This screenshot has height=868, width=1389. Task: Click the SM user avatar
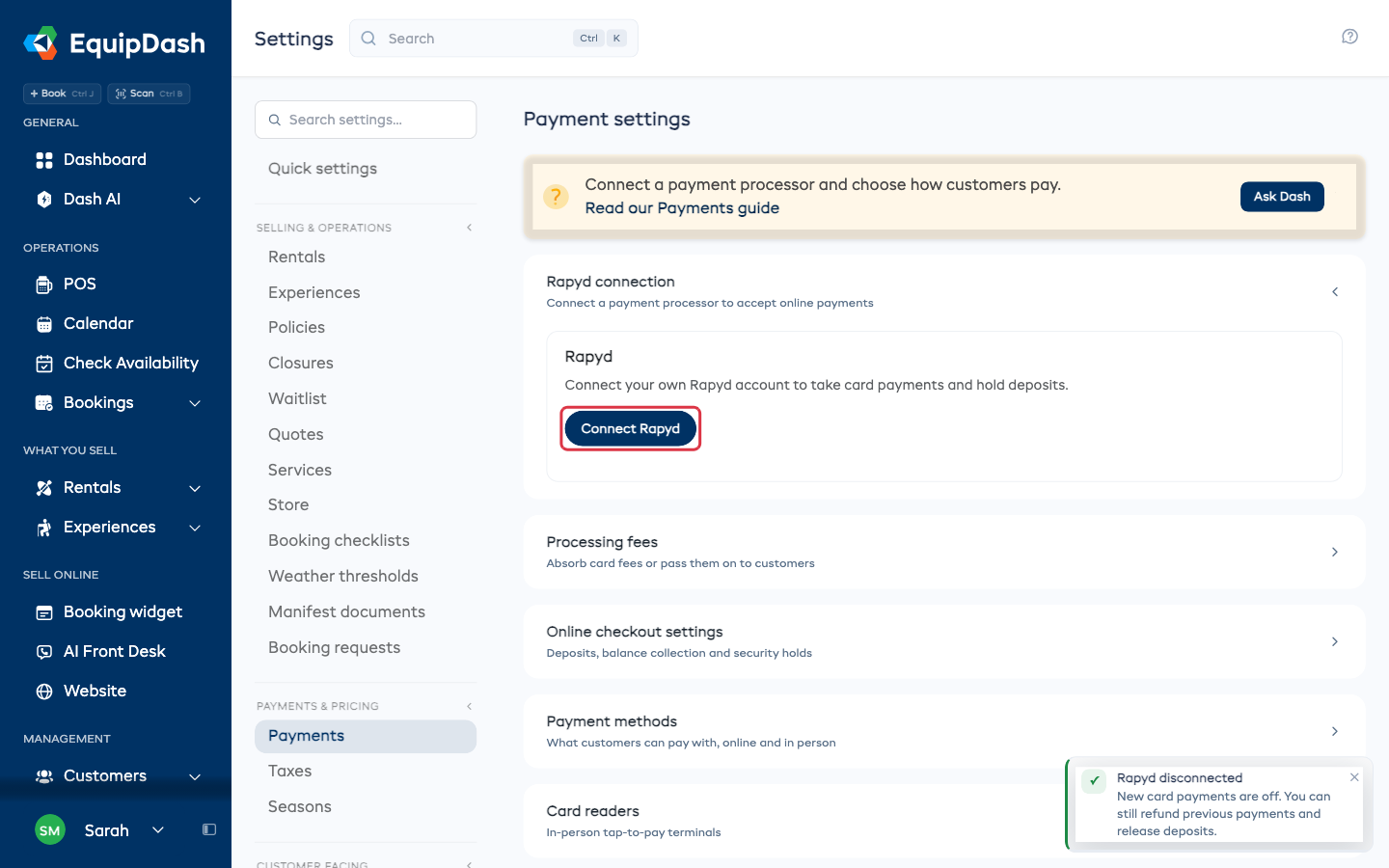50,830
